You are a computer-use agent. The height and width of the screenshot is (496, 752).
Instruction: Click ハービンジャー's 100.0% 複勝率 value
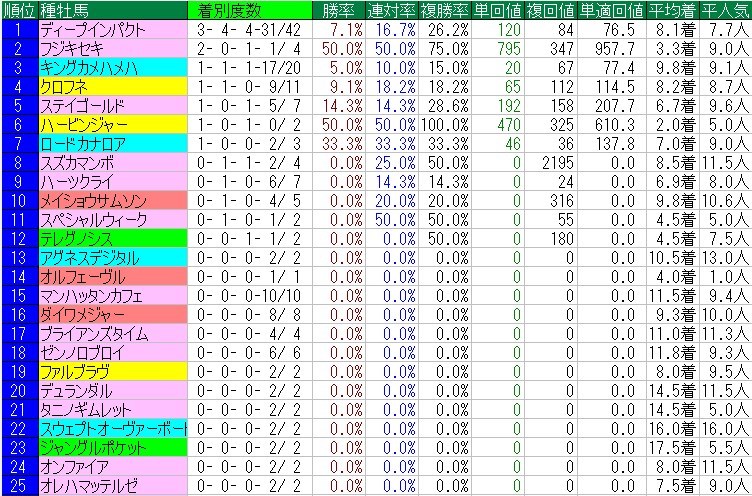(445, 125)
